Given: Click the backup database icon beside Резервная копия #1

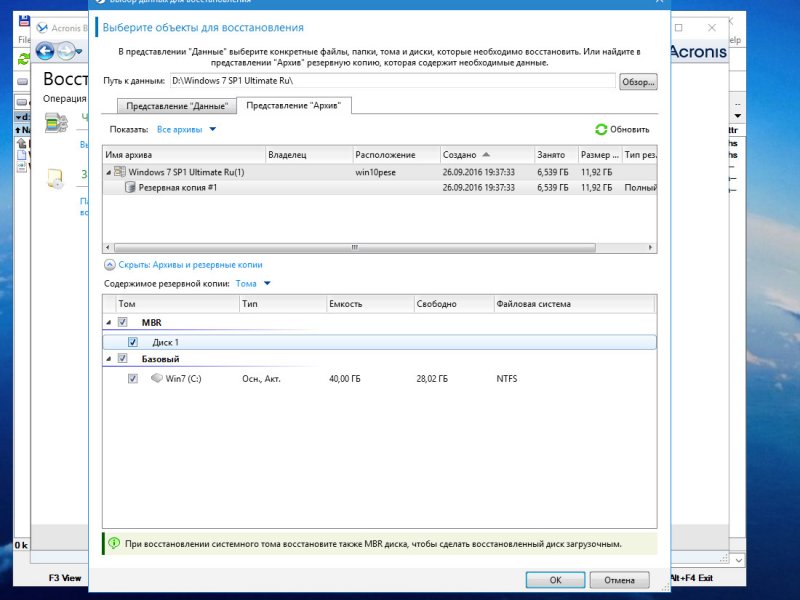Looking at the screenshot, I should tap(130, 187).
